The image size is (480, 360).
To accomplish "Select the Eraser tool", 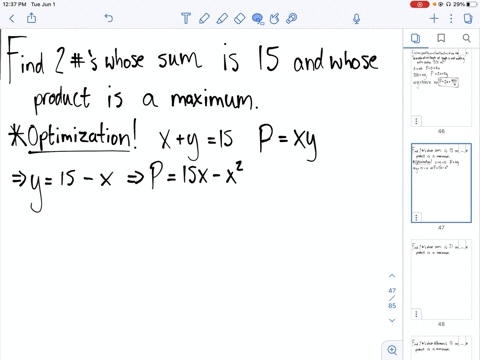I will pos(240,18).
